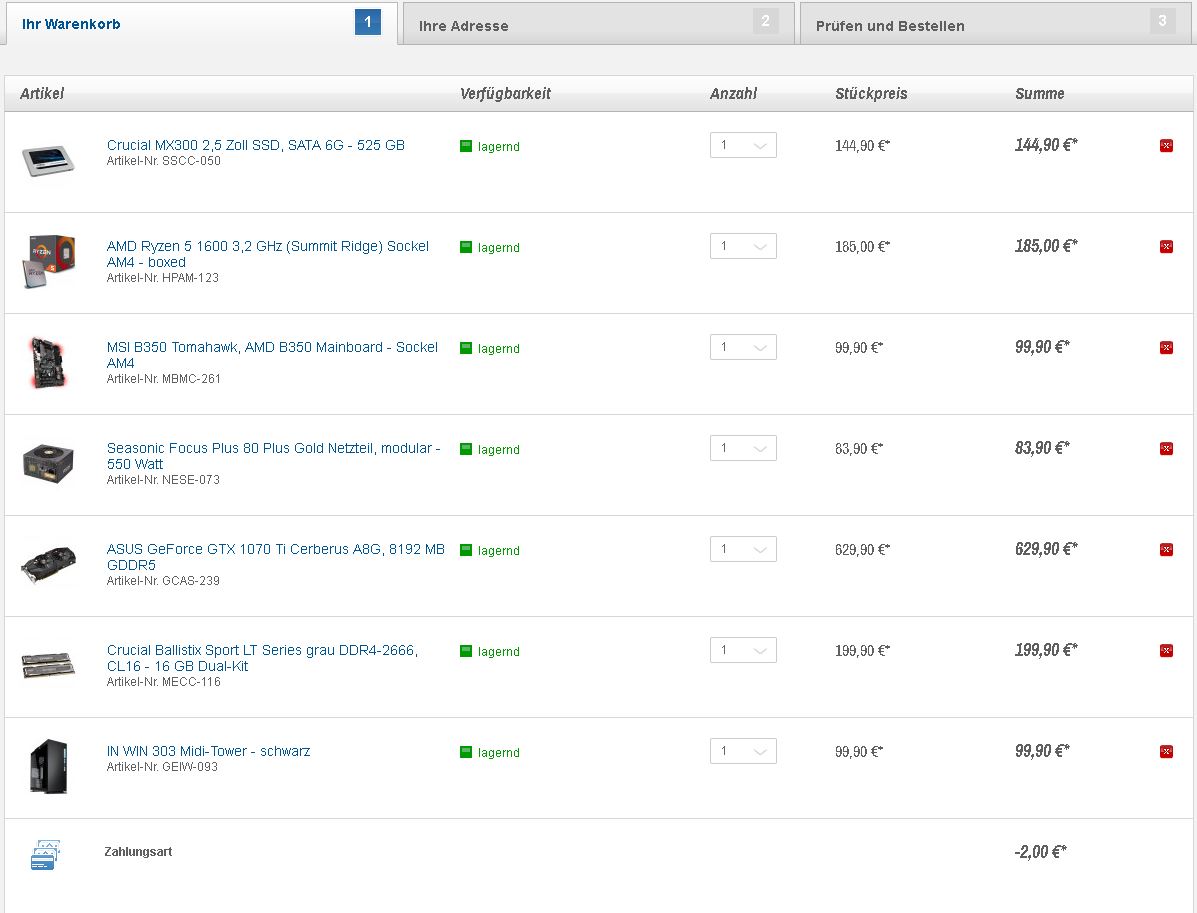The height and width of the screenshot is (913, 1197).
Task: Click the green stock icon for AMD Ryzen
Action: 466,247
